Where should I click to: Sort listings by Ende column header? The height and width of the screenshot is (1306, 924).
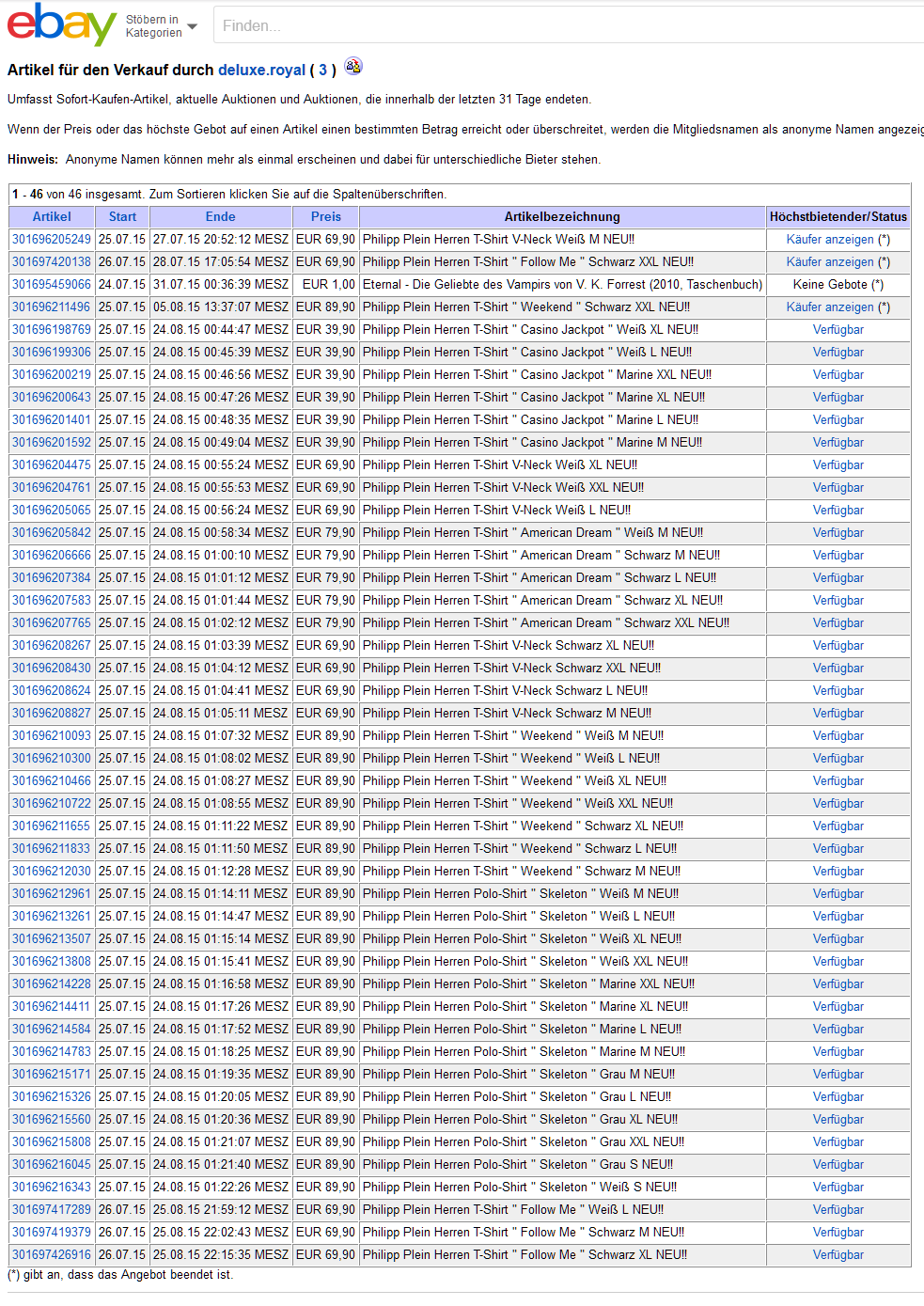[x=220, y=216]
